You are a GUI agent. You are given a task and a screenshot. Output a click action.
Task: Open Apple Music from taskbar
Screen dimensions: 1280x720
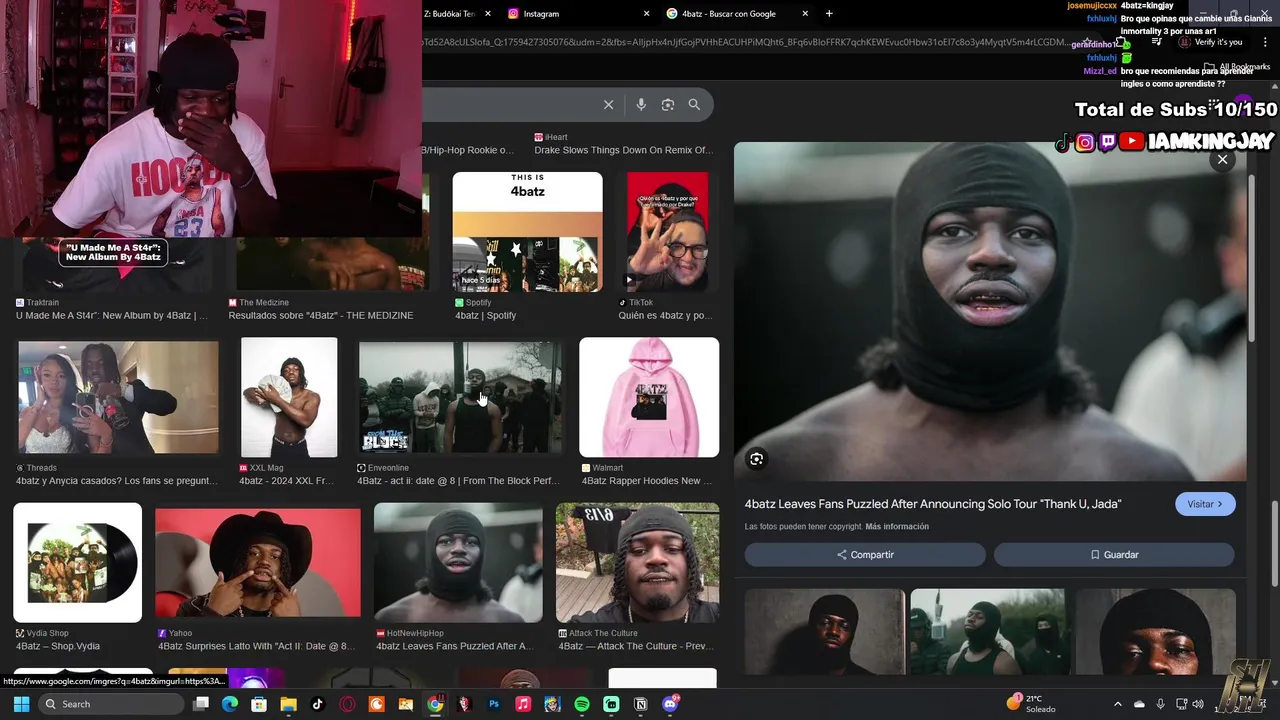pos(523,704)
